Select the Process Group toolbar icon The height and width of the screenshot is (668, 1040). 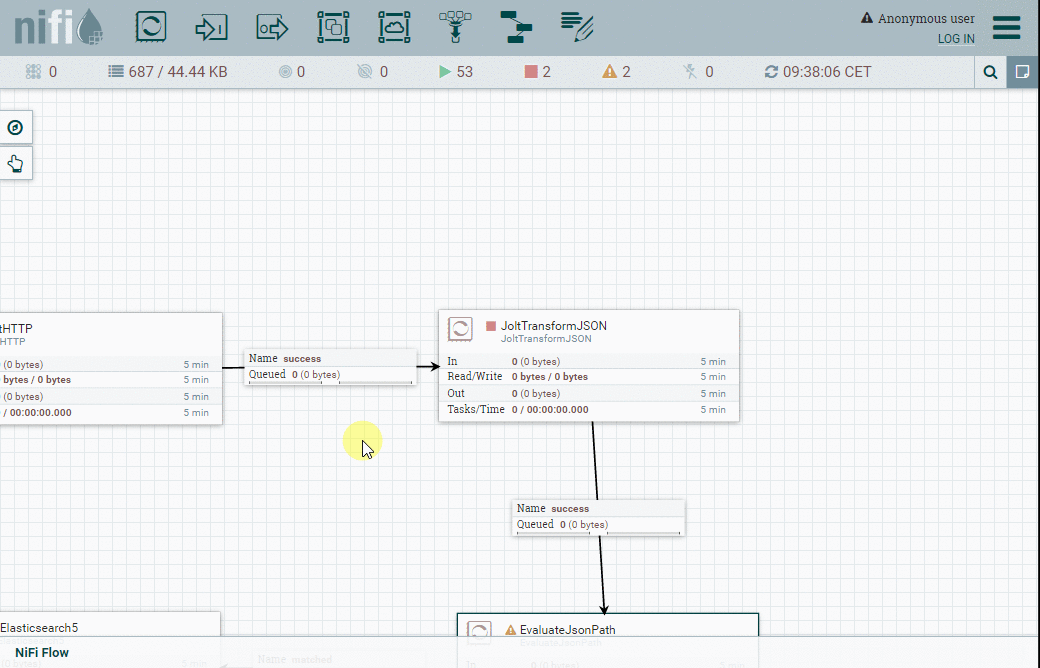(x=333, y=27)
